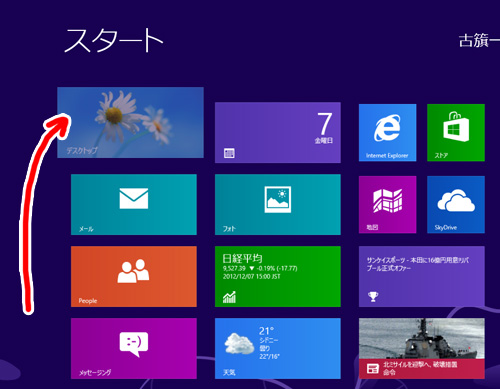
Task: Open the Maps icon tile
Action: pos(387,200)
